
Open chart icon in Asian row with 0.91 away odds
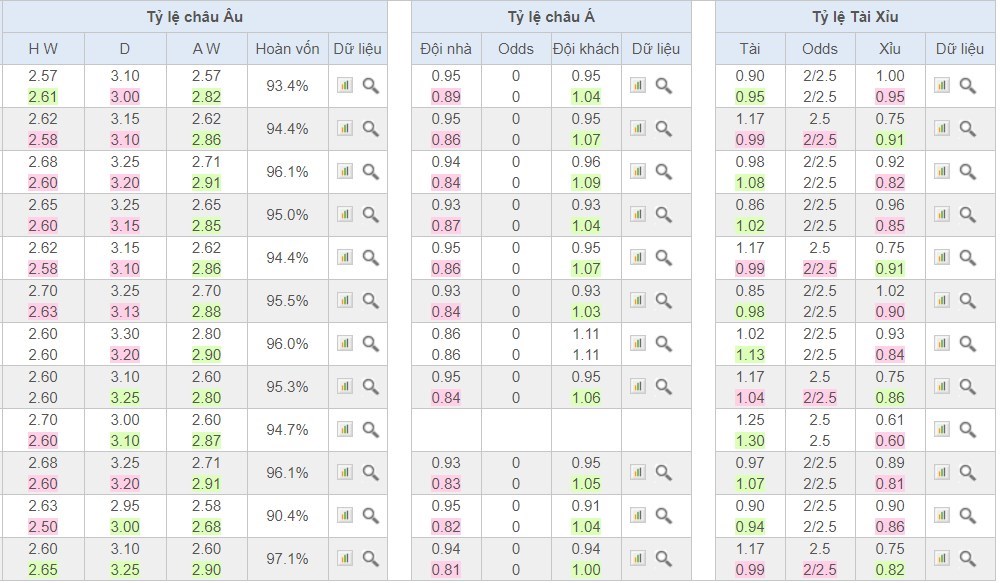pyautogui.click(x=638, y=516)
